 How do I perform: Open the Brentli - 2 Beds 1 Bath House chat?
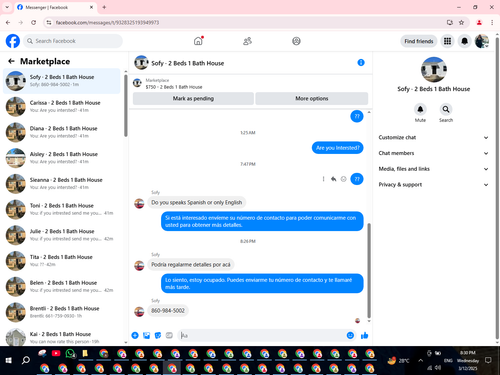[x=62, y=312]
